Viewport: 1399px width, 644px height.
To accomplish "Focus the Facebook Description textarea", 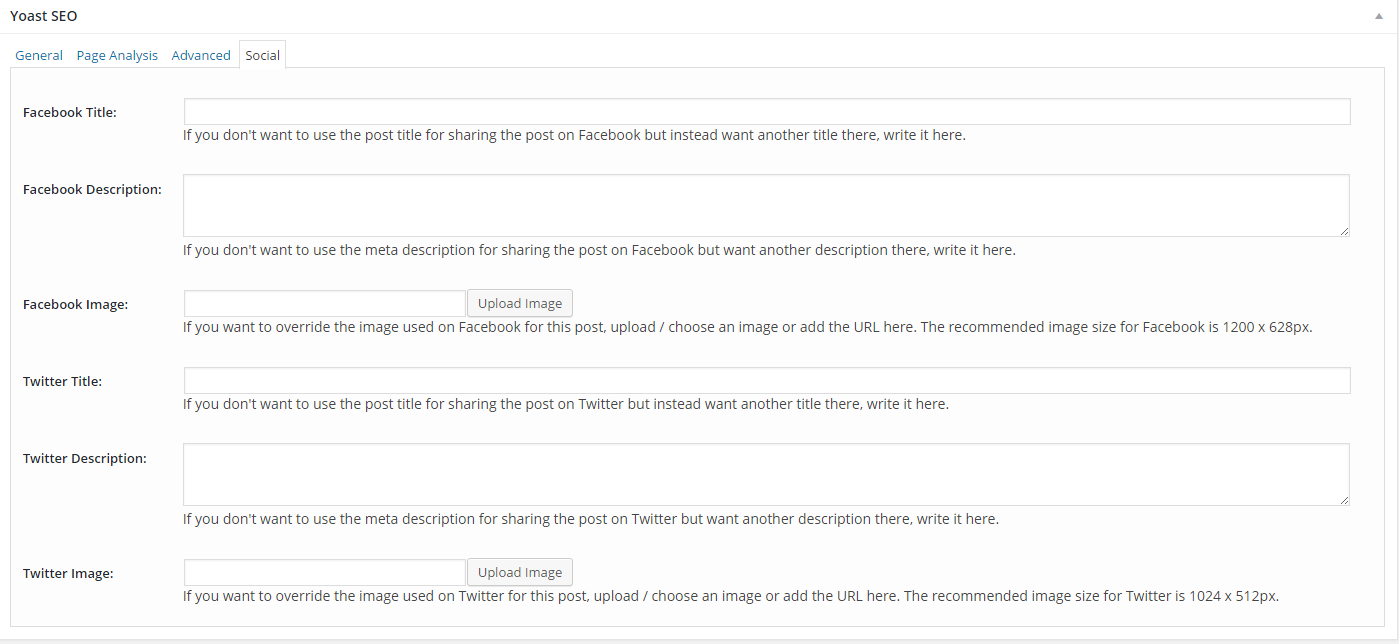I will 766,204.
